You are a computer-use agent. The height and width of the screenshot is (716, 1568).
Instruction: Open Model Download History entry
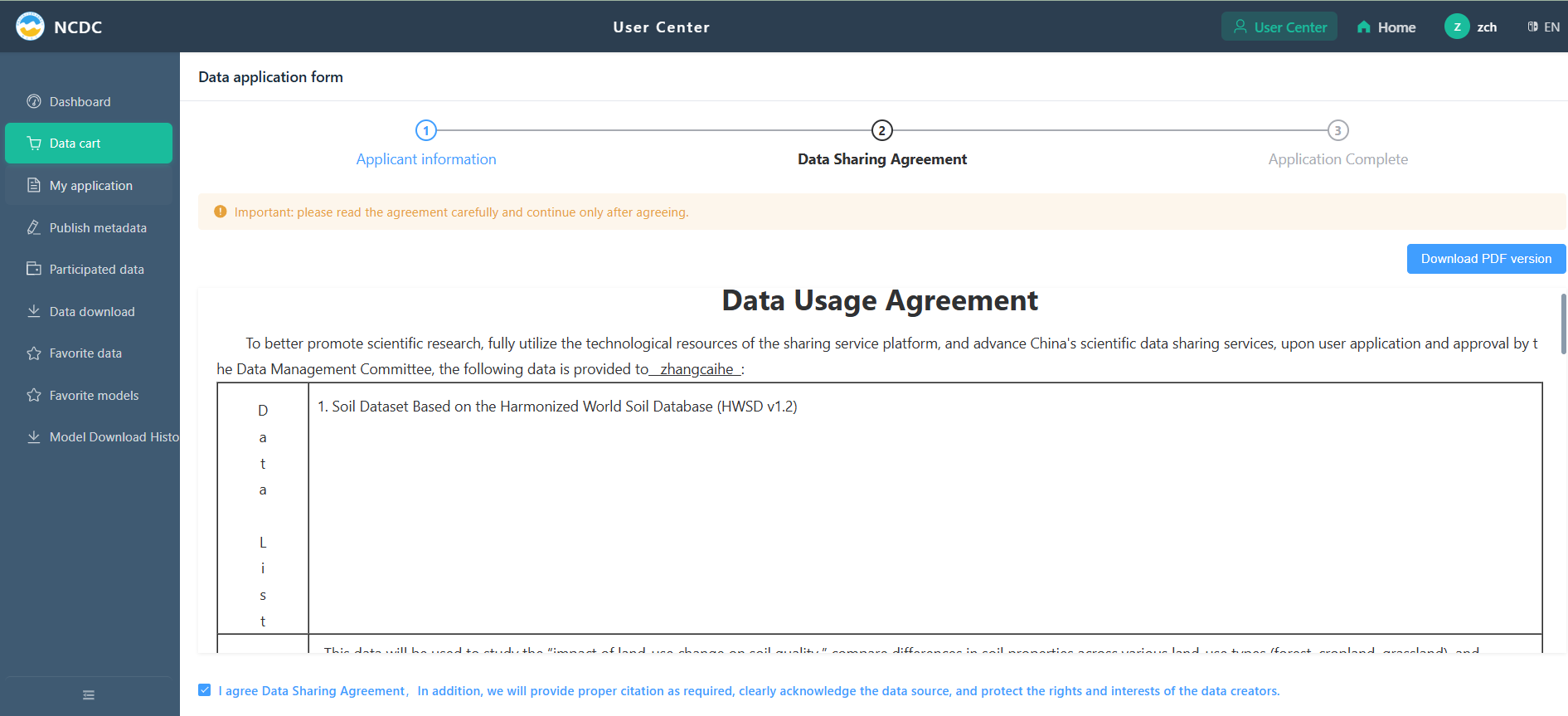coord(92,436)
